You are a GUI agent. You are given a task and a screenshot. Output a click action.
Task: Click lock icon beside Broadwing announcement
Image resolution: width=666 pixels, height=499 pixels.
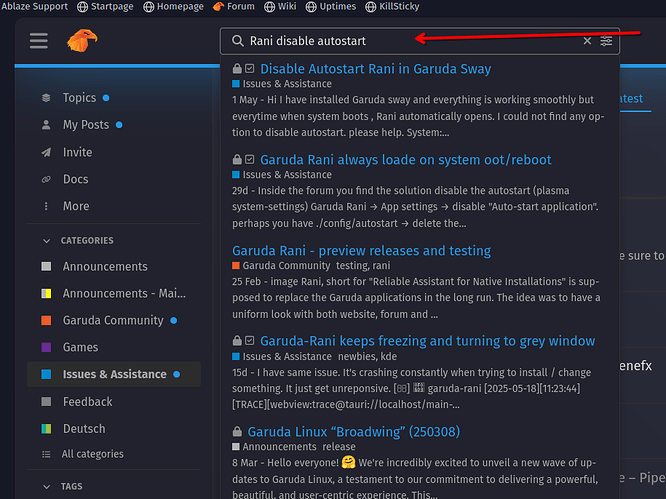click(x=237, y=431)
